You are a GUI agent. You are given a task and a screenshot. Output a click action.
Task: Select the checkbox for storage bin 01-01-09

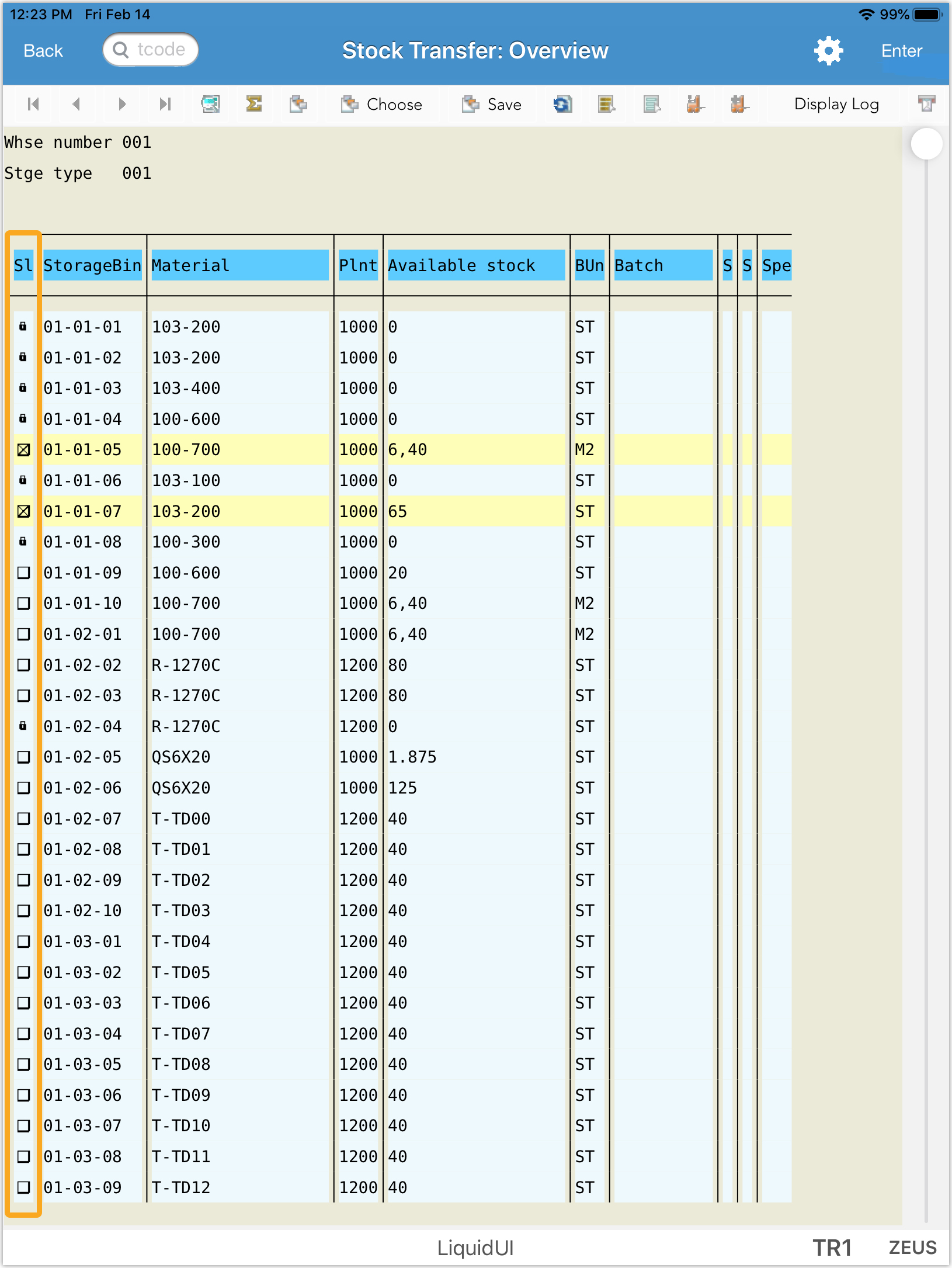(23, 573)
